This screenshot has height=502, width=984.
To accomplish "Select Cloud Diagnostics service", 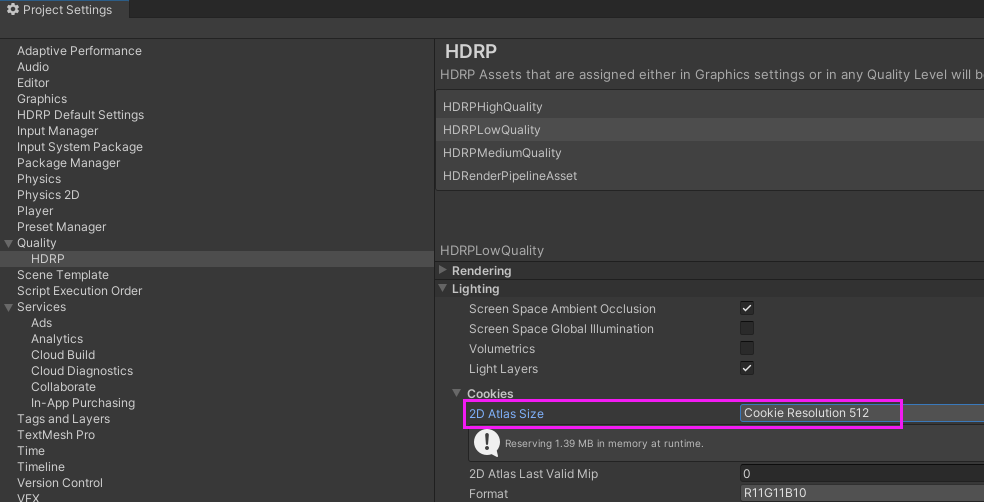I will click(82, 371).
